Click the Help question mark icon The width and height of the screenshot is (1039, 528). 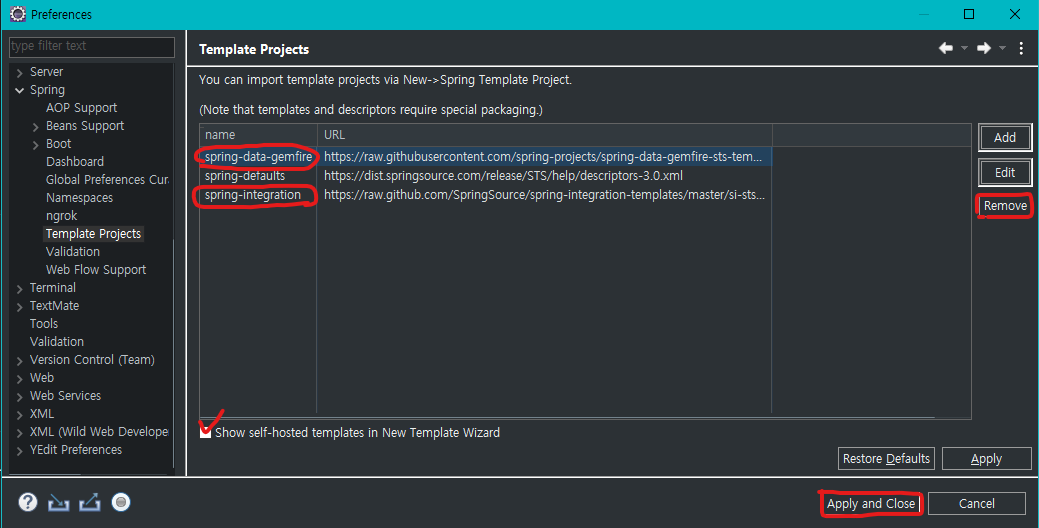[28, 502]
